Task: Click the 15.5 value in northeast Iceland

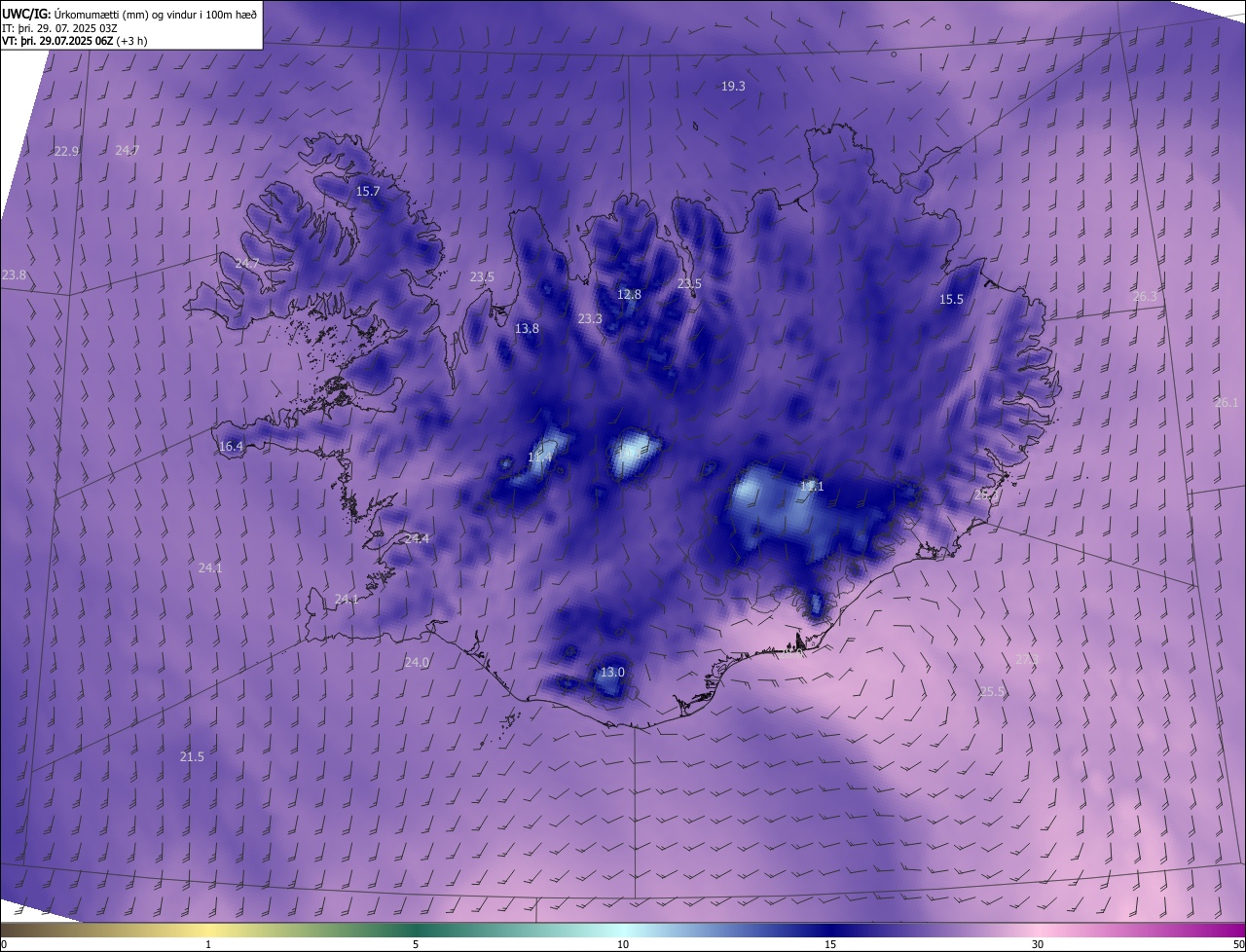Action: tap(951, 299)
